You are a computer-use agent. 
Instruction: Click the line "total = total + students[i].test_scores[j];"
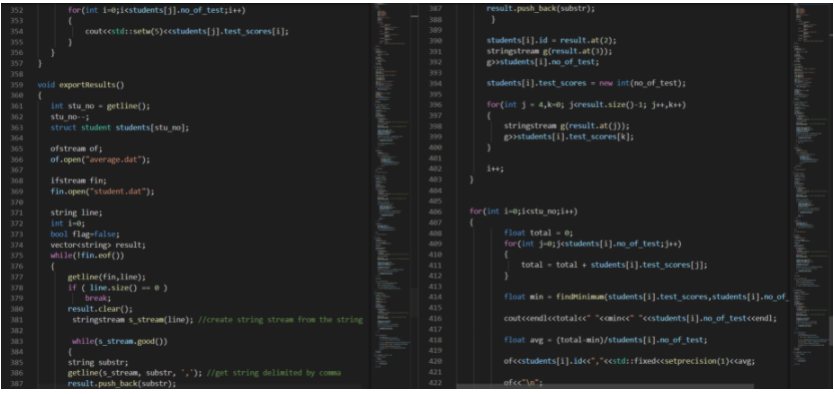[x=614, y=265]
